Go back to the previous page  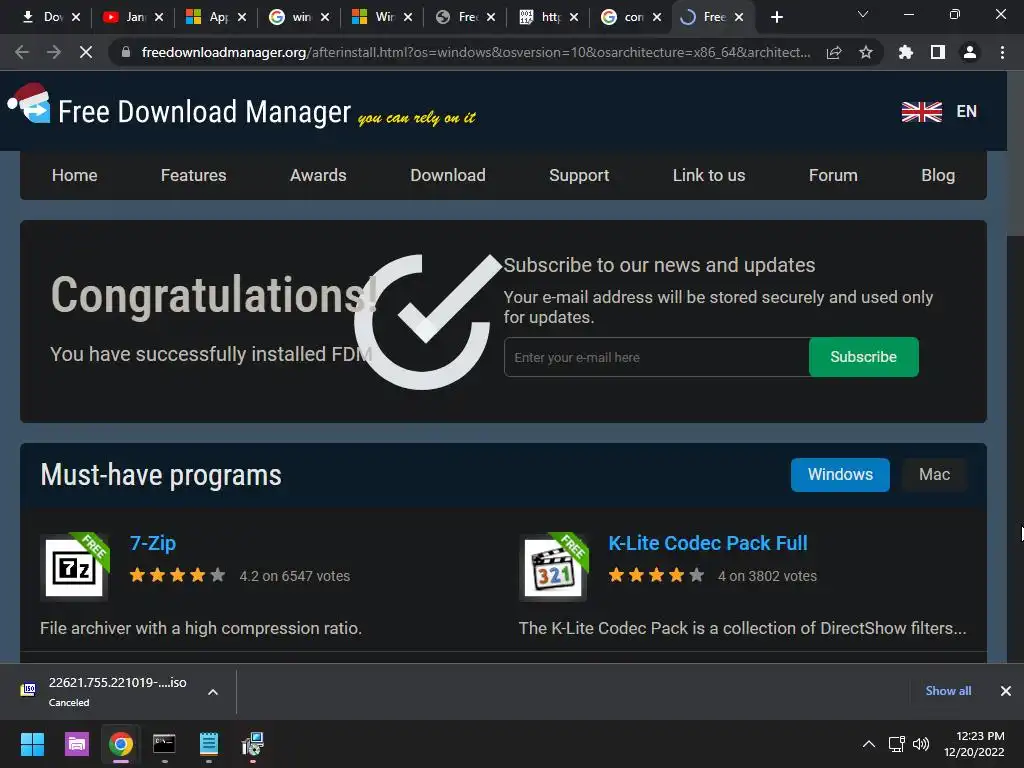tap(22, 52)
